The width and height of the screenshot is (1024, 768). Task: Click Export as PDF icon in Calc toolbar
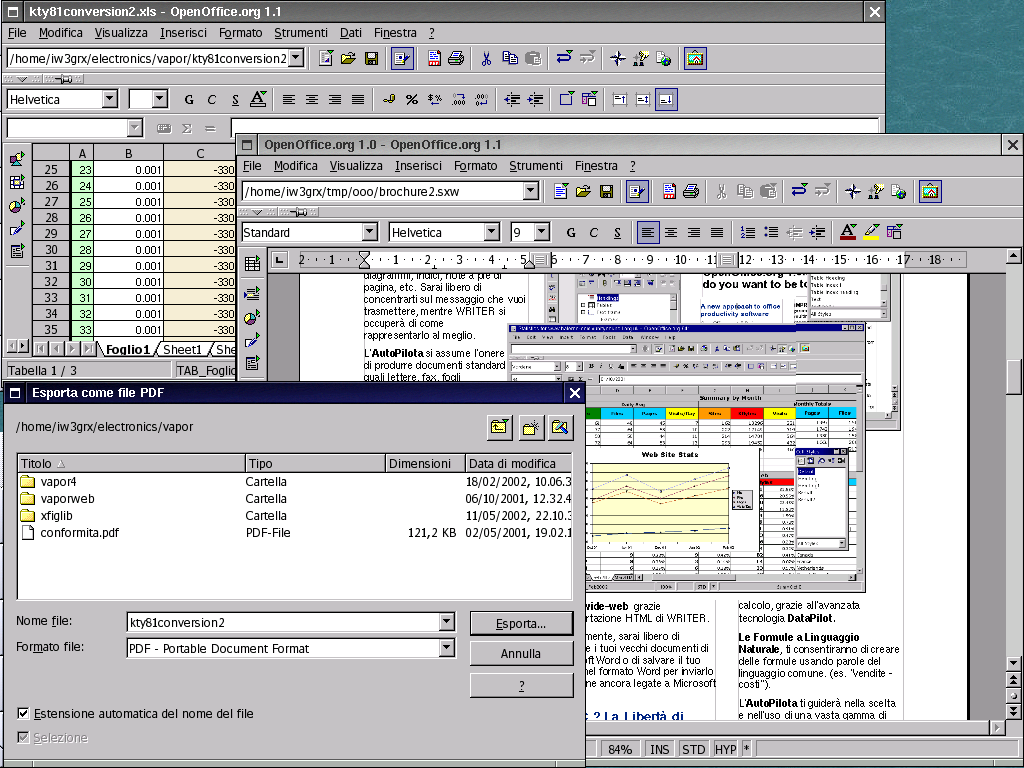(x=434, y=59)
